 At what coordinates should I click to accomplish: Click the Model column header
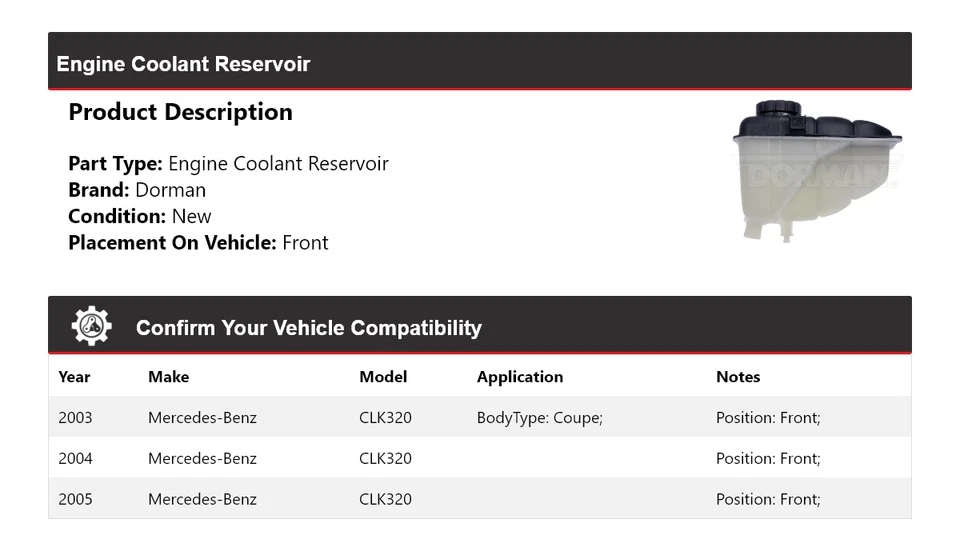pyautogui.click(x=383, y=377)
